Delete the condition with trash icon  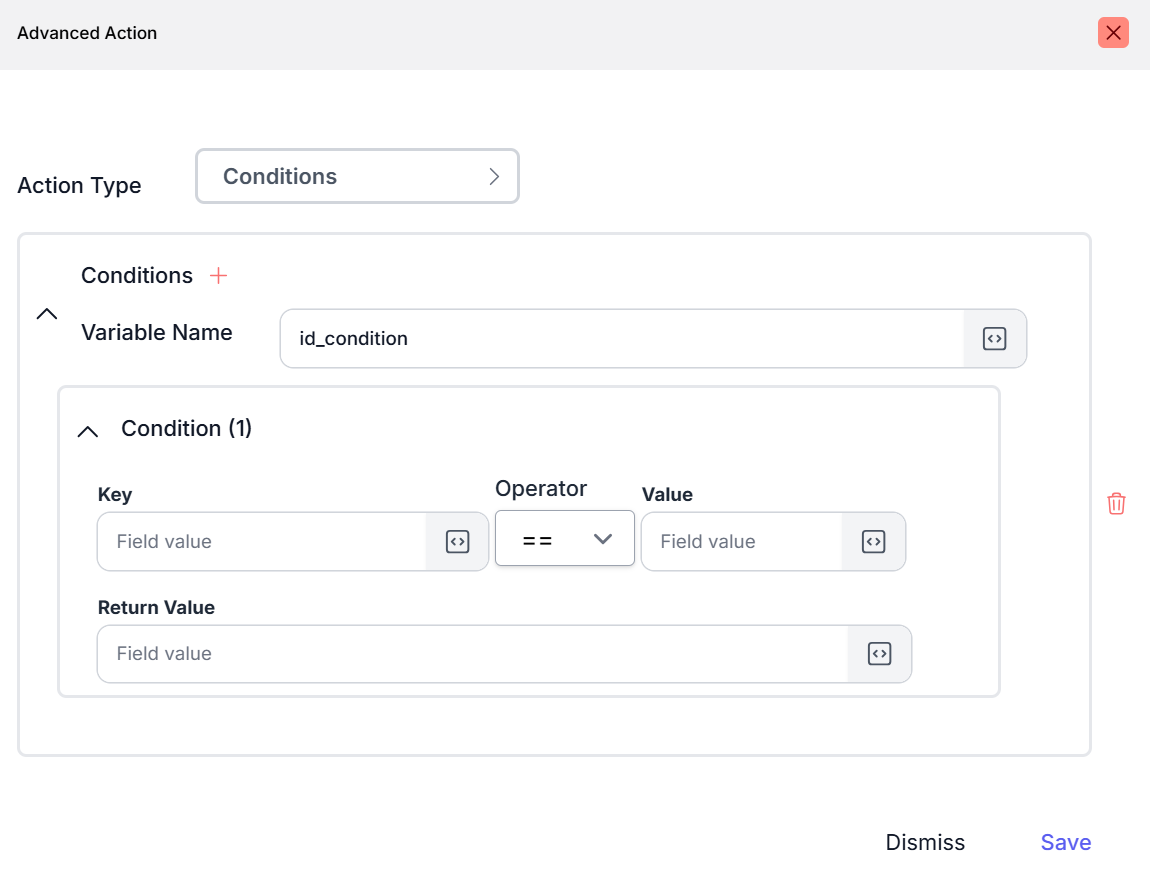[x=1116, y=504]
